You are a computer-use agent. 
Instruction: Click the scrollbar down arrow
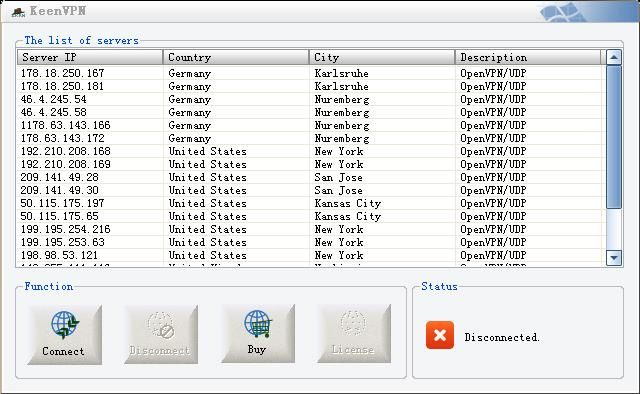tap(614, 258)
